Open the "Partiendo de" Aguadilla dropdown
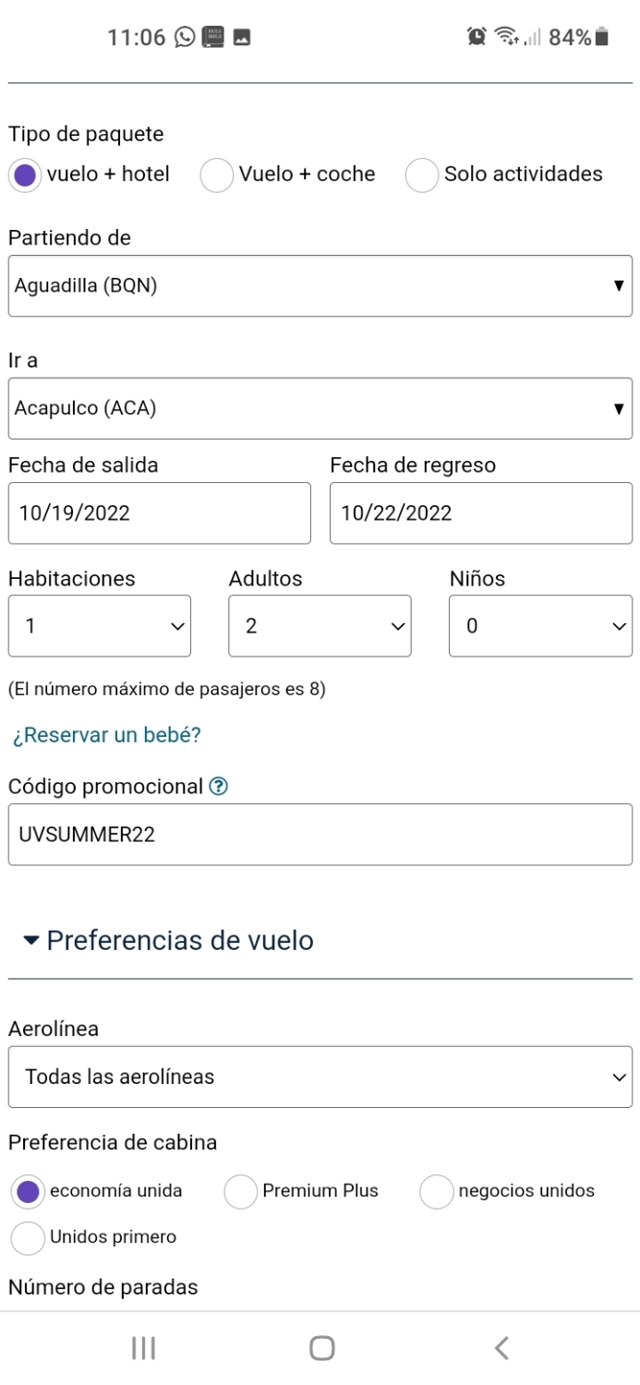Image resolution: width=640 pixels, height=1385 pixels. pos(320,286)
